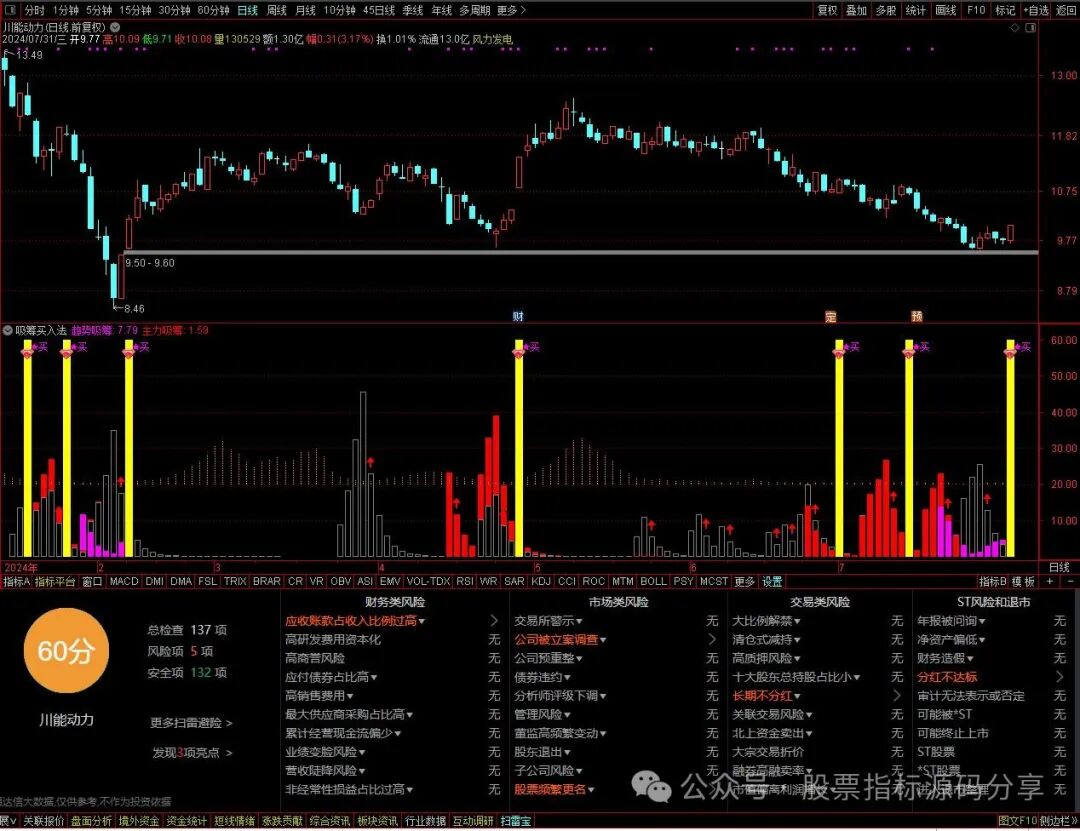
Task: Switch to 分时 intraday view
Action: pos(34,10)
